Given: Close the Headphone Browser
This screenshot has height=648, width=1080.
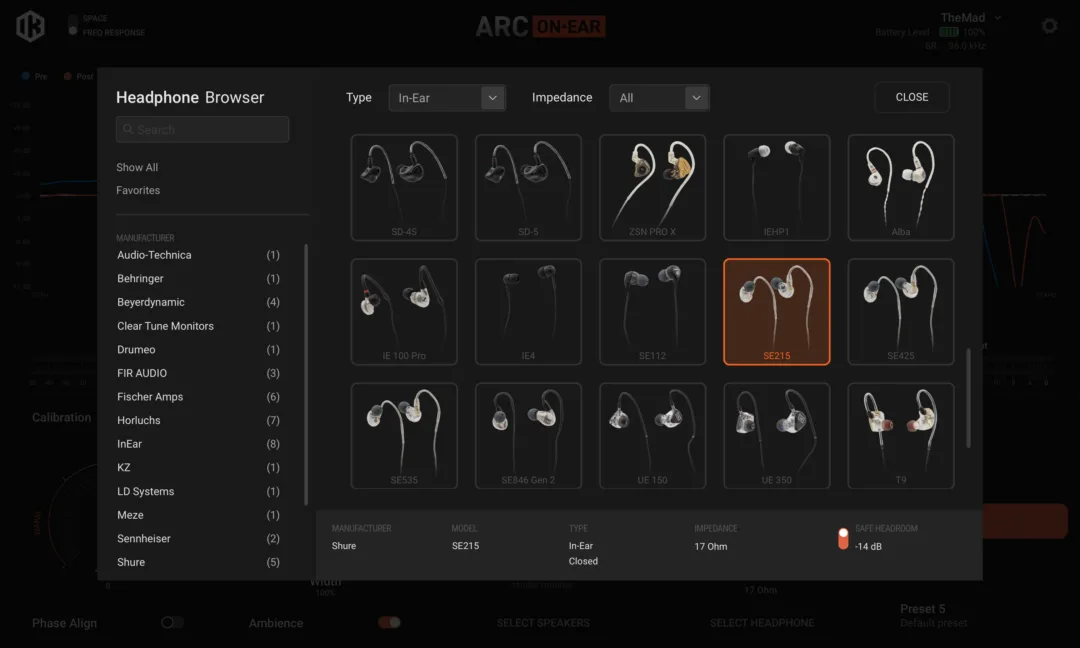Looking at the screenshot, I should click(x=912, y=97).
